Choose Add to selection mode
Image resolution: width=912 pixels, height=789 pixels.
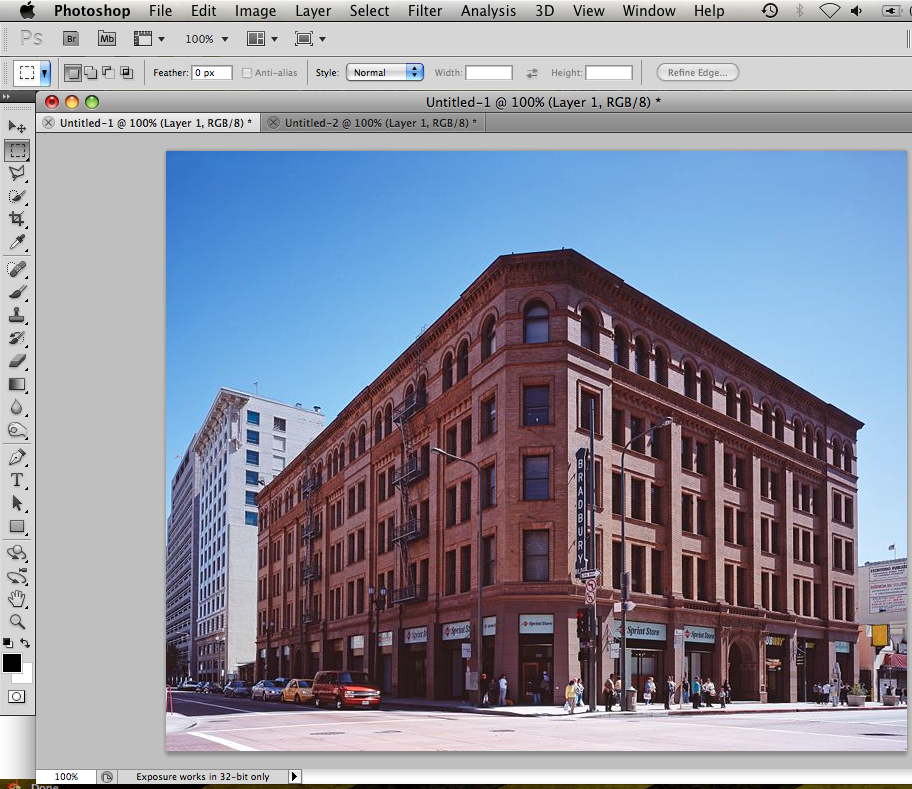[x=91, y=73]
